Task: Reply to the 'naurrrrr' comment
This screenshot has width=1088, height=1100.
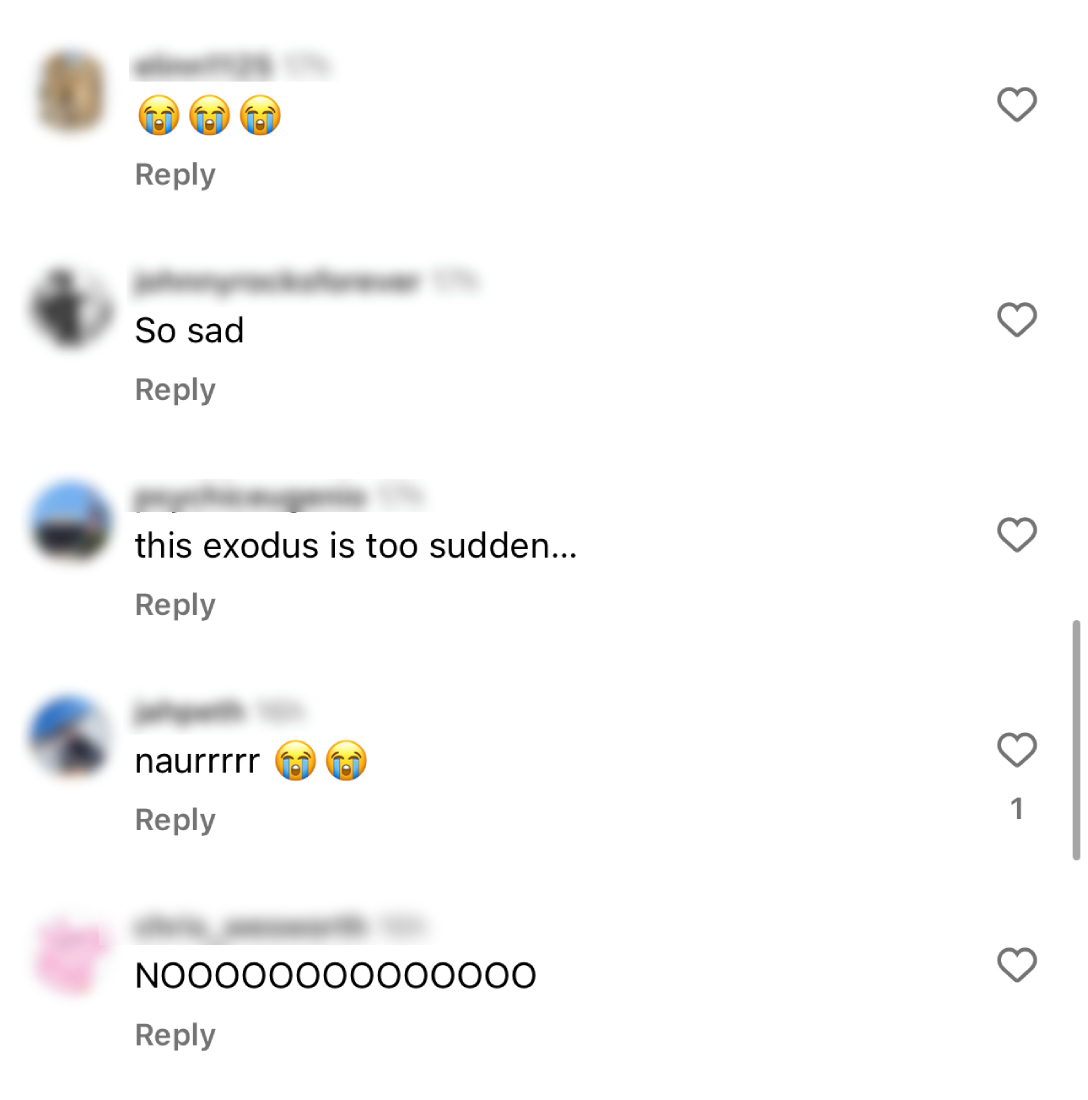Action: (x=175, y=820)
